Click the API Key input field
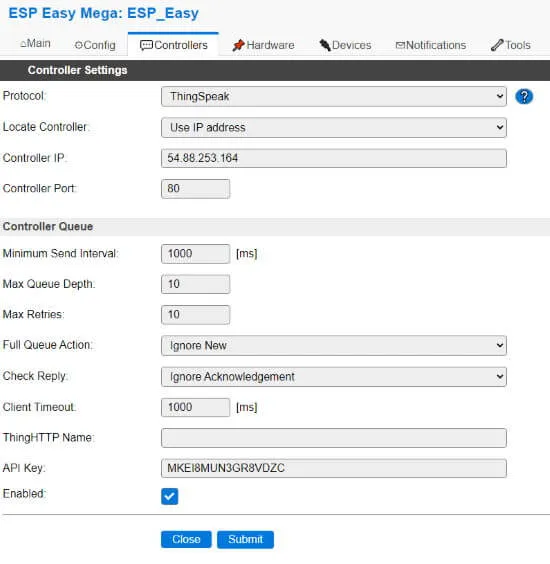Screen dimensions: 550x564 tap(334, 468)
